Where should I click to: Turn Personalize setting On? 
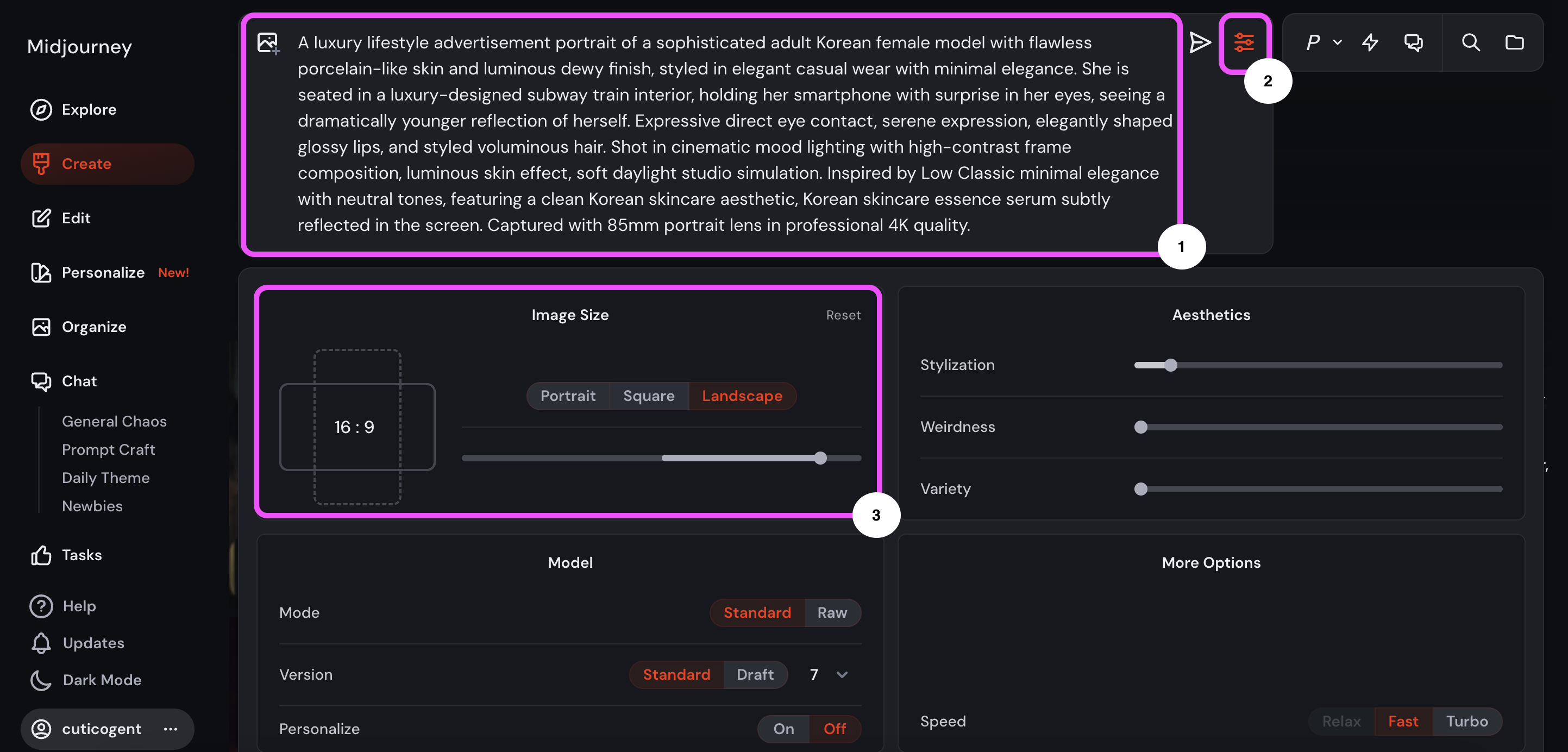(x=783, y=729)
